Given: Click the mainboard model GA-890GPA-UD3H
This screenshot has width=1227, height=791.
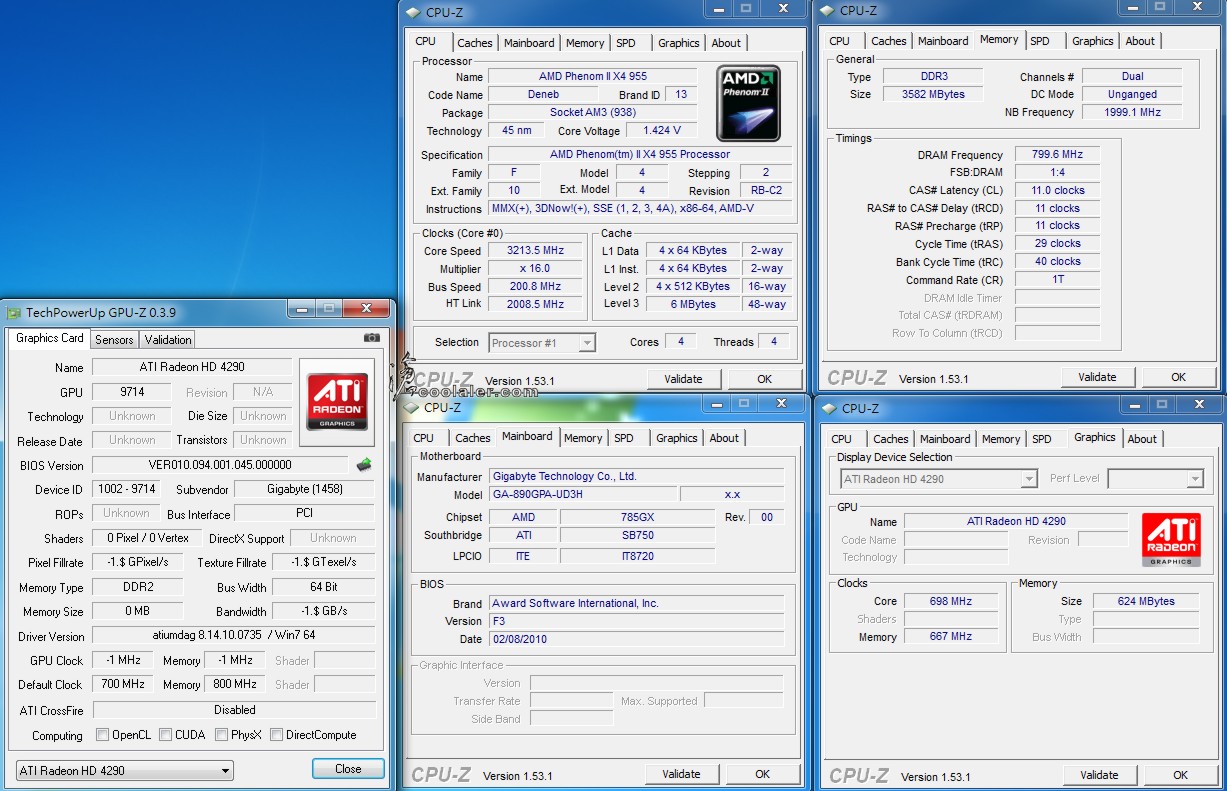Looking at the screenshot, I should (x=582, y=495).
